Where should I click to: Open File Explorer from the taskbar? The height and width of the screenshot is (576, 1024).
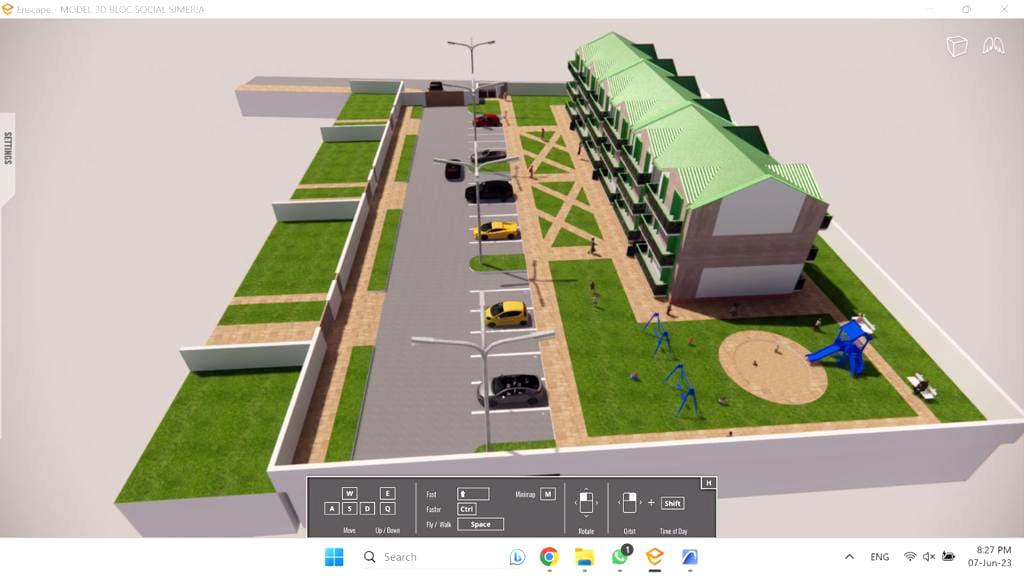coord(584,557)
